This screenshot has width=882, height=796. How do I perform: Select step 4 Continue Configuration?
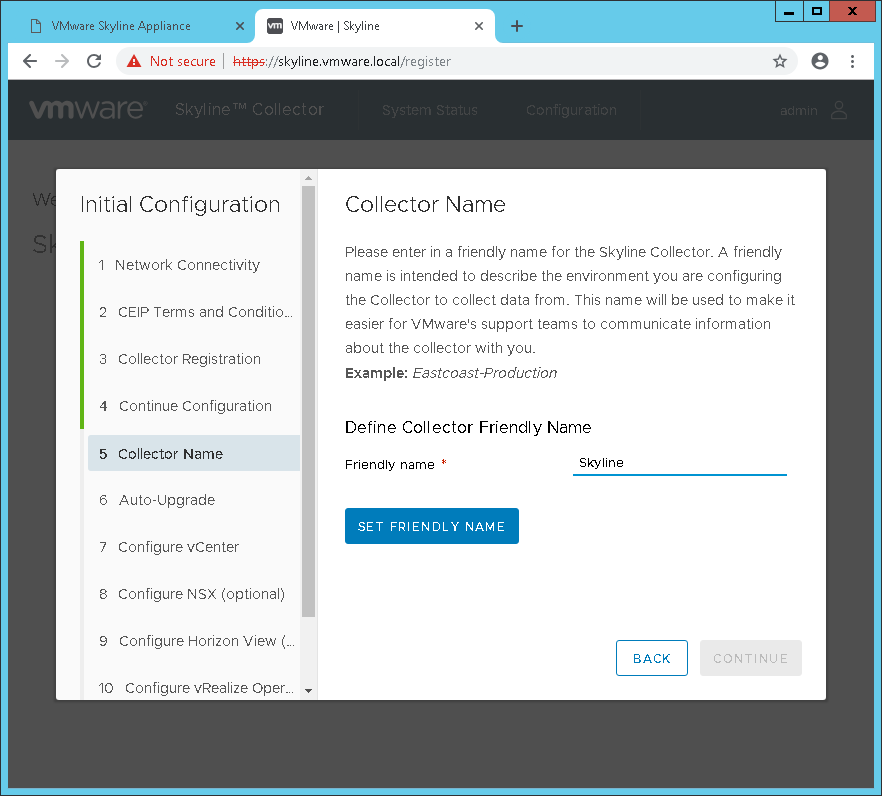[193, 406]
